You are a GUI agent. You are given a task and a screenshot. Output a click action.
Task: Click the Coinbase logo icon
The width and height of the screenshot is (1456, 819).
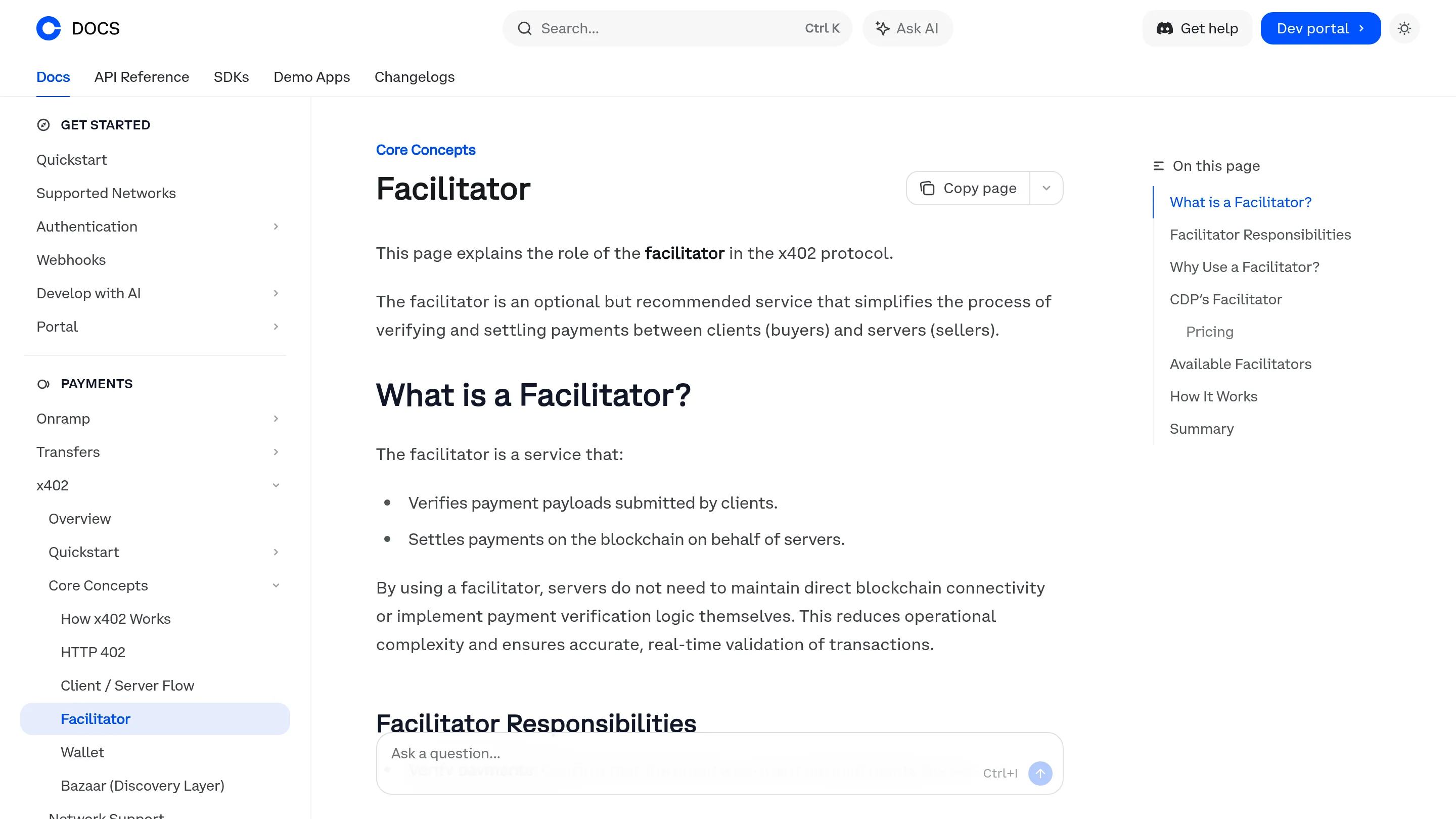[x=49, y=28]
